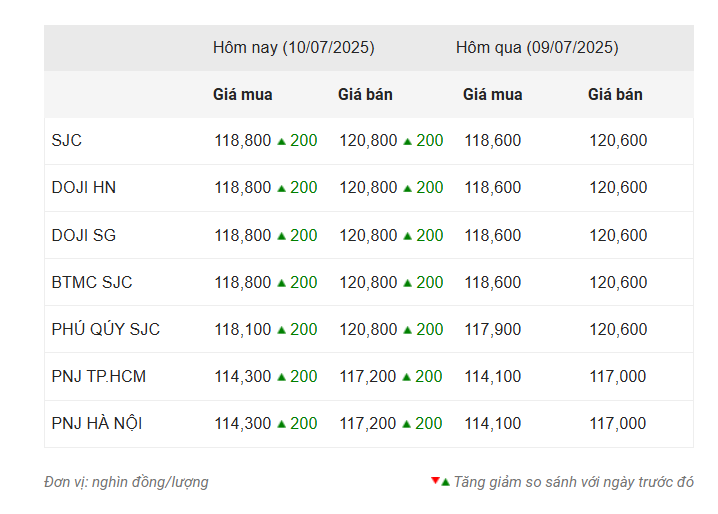Click PHÚ QUÝ SJC today's buy price 118,100
The width and height of the screenshot is (718, 514).
243,329
